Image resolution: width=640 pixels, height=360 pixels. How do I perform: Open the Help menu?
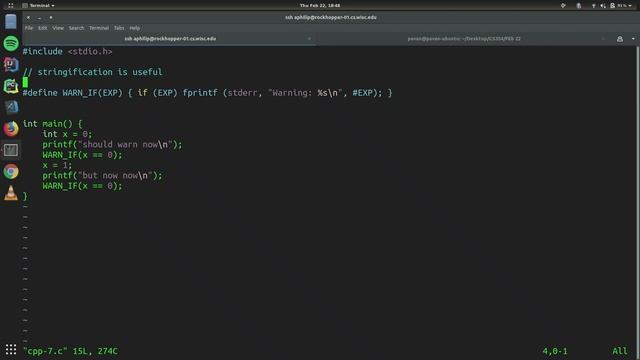(134, 28)
